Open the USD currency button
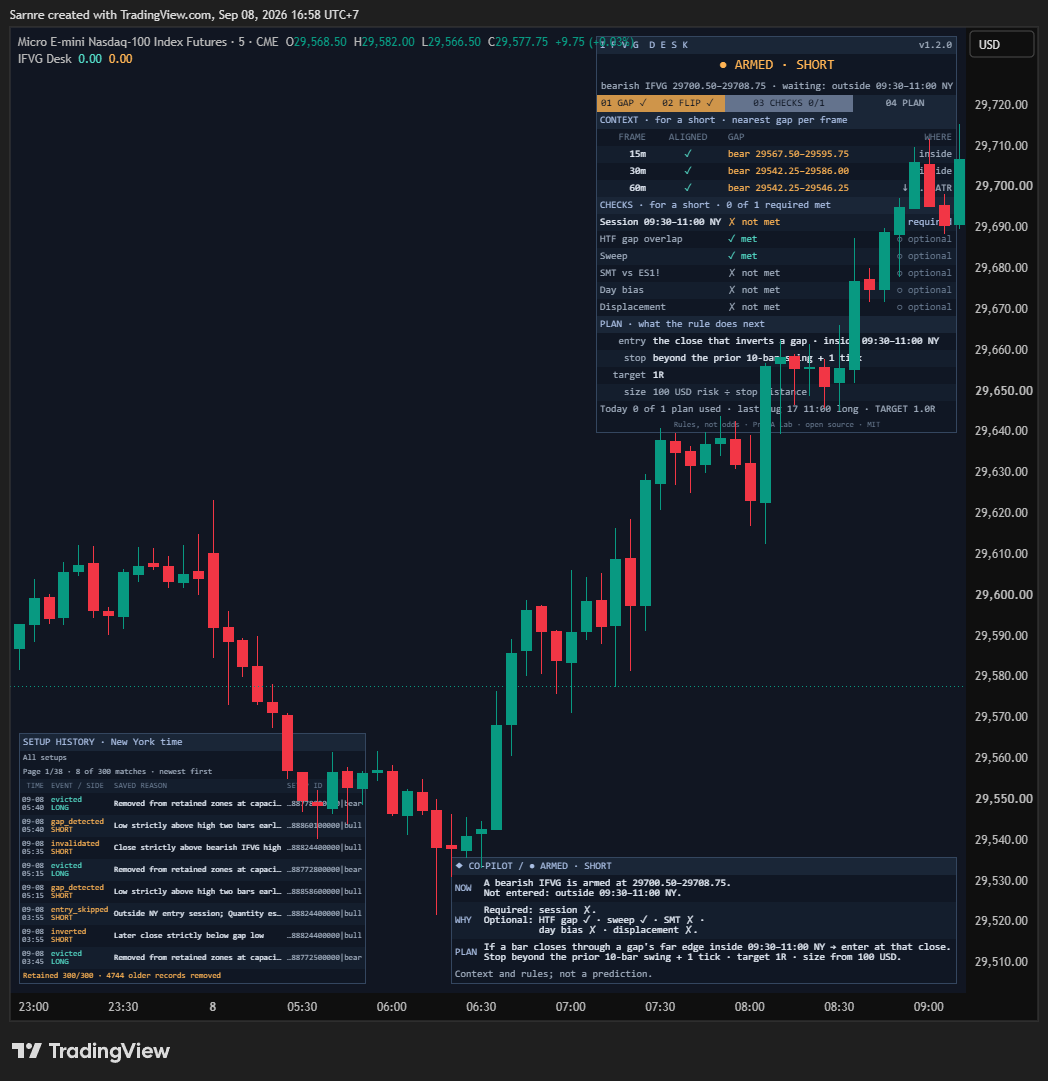The image size is (1048, 1081). pos(1001,45)
